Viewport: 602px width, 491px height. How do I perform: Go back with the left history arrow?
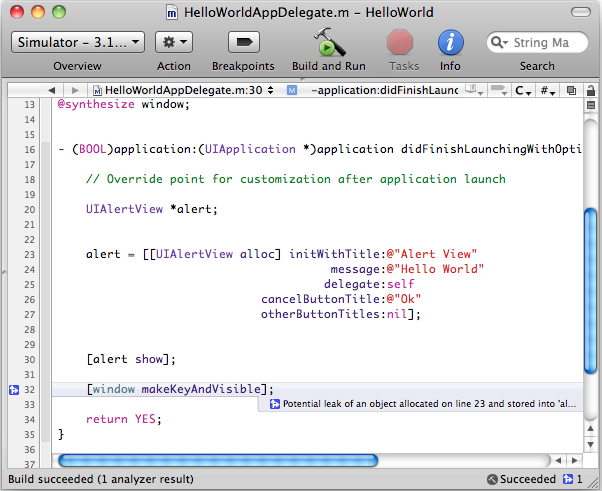[x=51, y=91]
